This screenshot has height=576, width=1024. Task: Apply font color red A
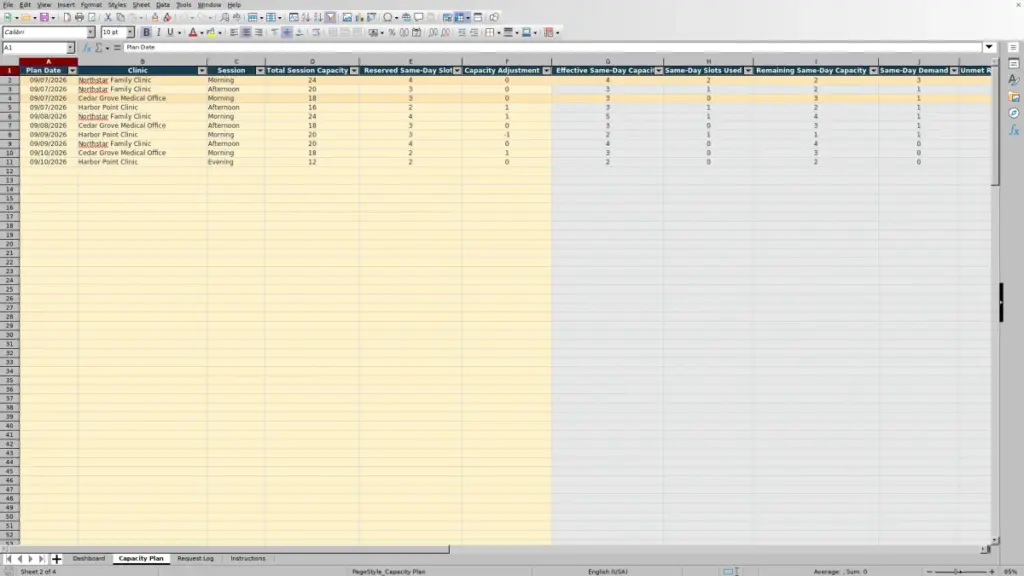(x=193, y=32)
